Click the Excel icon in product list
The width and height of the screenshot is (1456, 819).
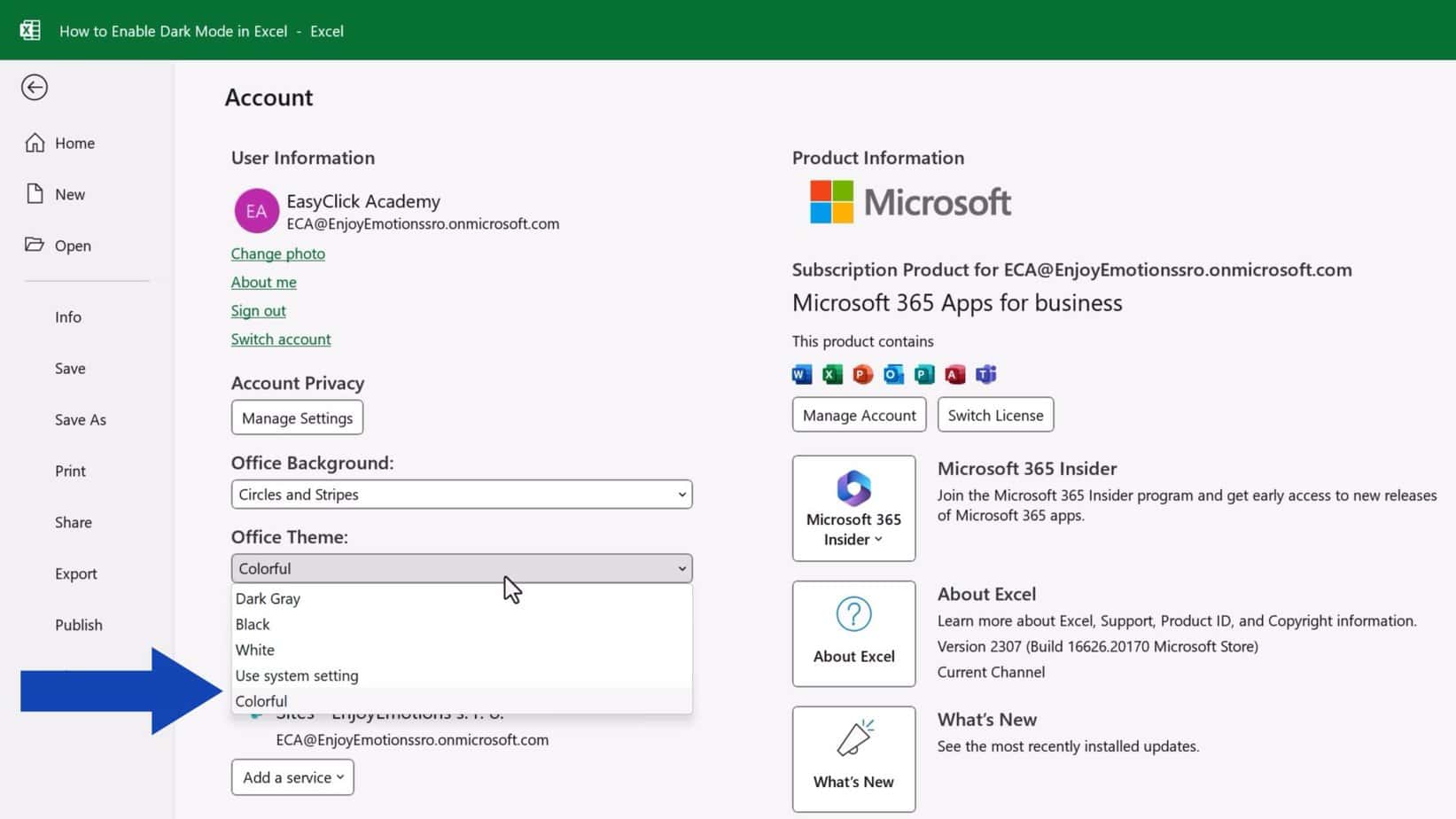(832, 374)
